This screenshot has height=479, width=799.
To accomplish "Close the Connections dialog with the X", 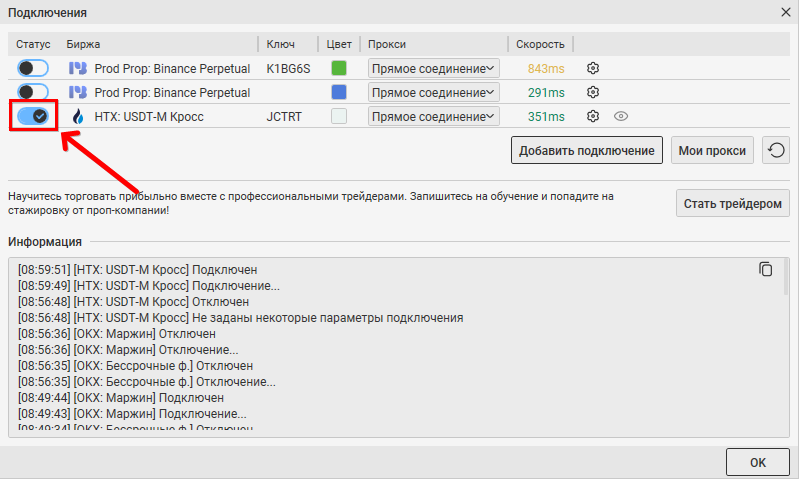I will point(784,12).
